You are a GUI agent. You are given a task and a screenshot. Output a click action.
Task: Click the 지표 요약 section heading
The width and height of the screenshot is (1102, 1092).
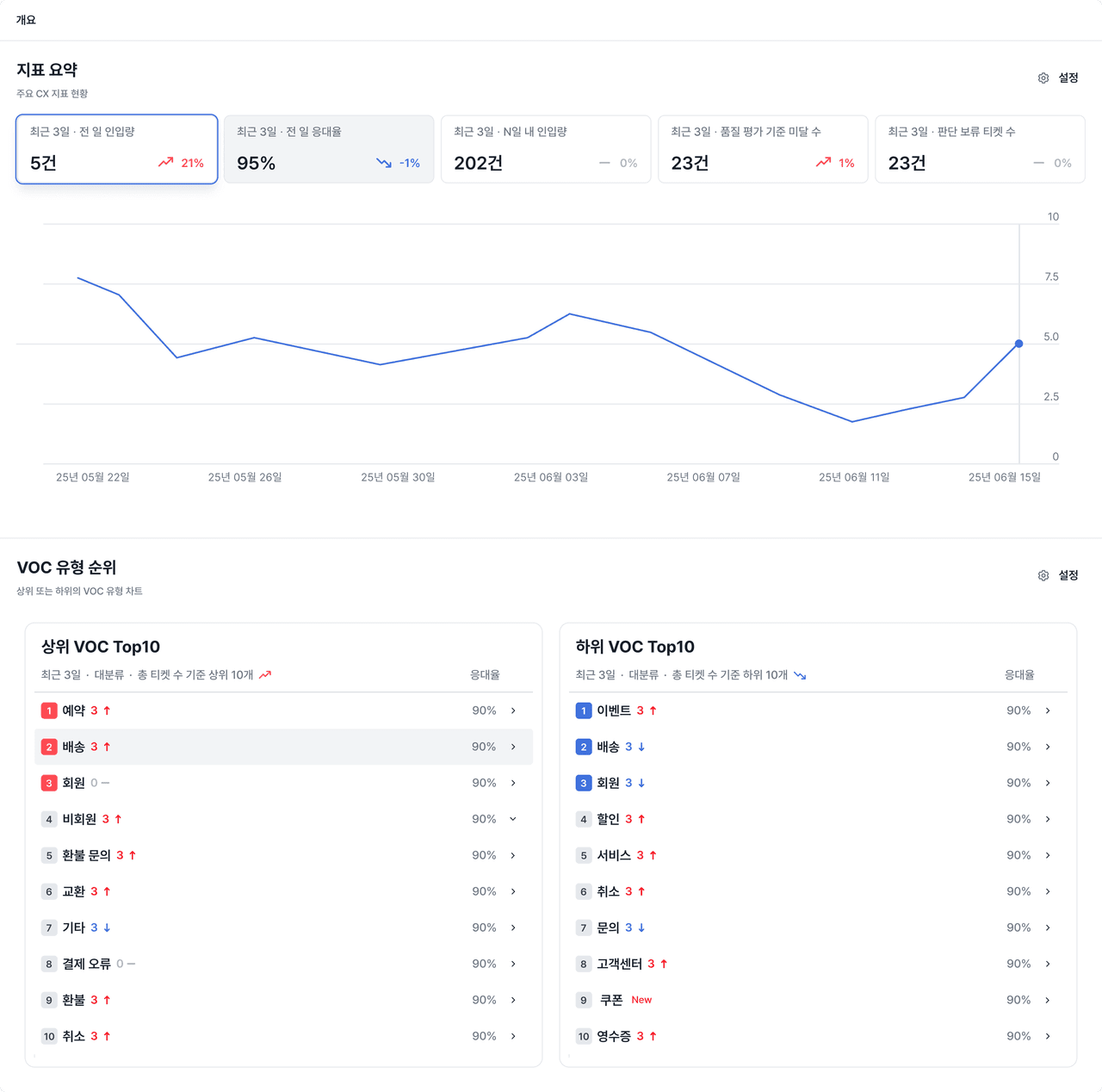click(47, 70)
